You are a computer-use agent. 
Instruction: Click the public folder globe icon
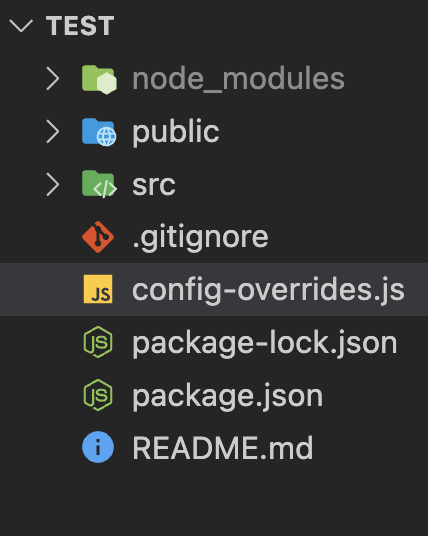(x=99, y=132)
